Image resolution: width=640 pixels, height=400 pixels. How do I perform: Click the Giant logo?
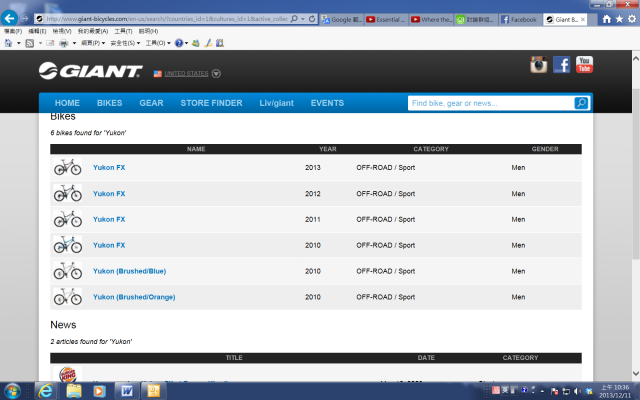coord(91,71)
